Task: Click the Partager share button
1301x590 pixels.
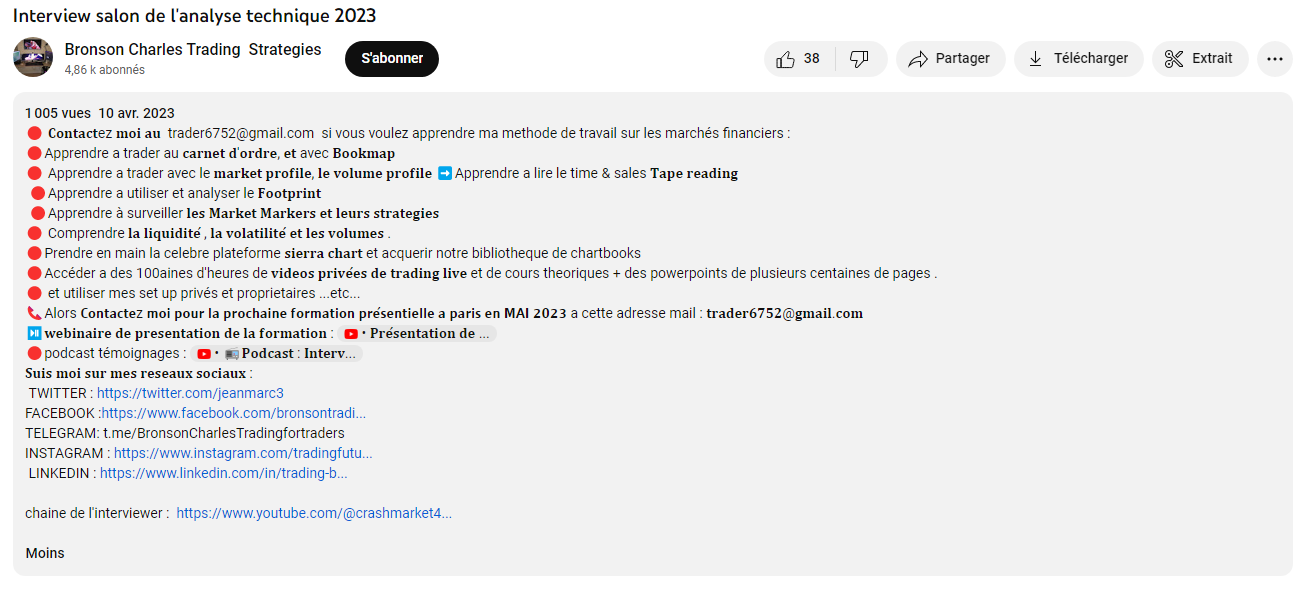Action: pos(949,59)
